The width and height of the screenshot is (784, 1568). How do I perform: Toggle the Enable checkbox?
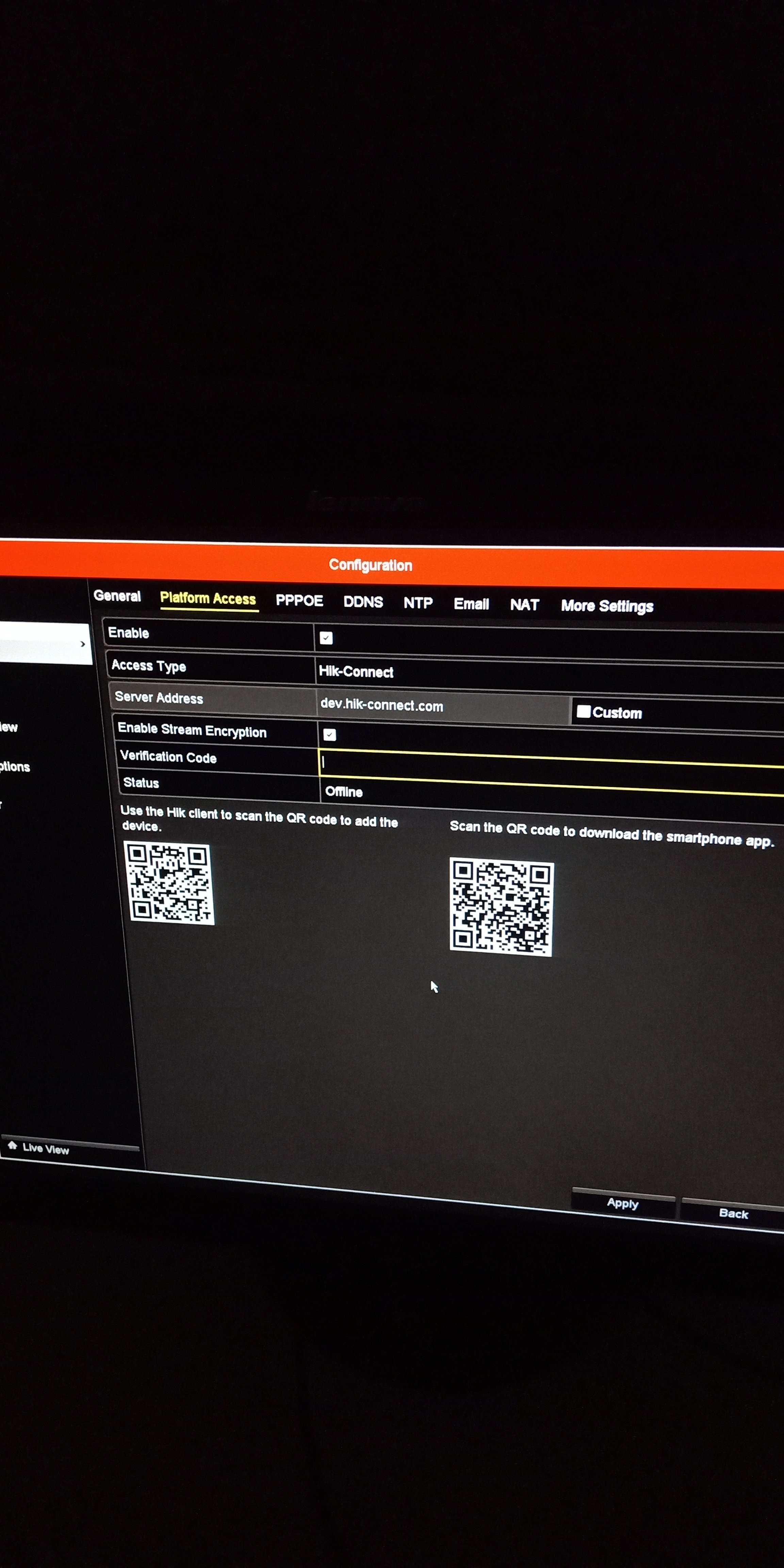click(326, 638)
